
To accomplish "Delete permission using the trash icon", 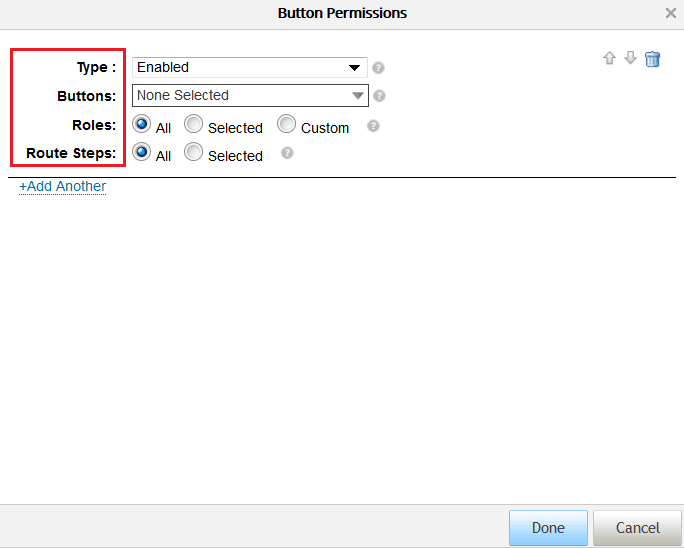I will [x=653, y=59].
